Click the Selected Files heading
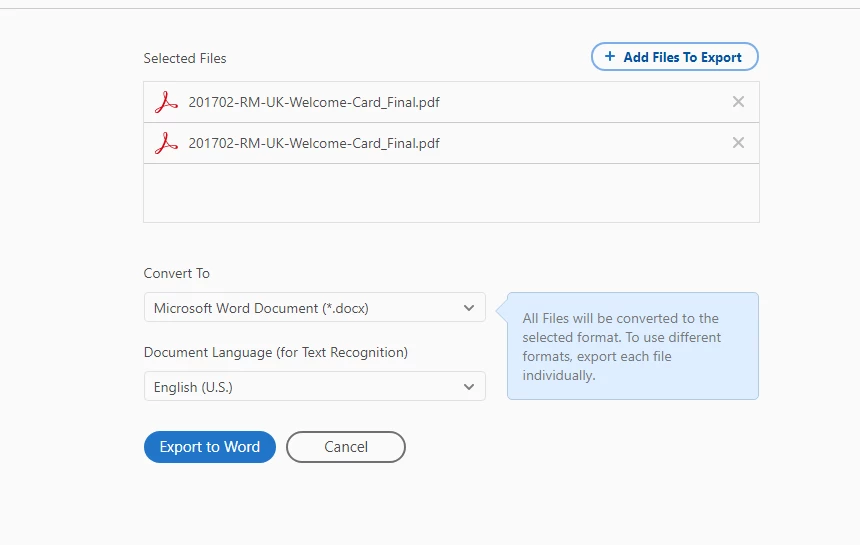This screenshot has width=860, height=545. (185, 59)
